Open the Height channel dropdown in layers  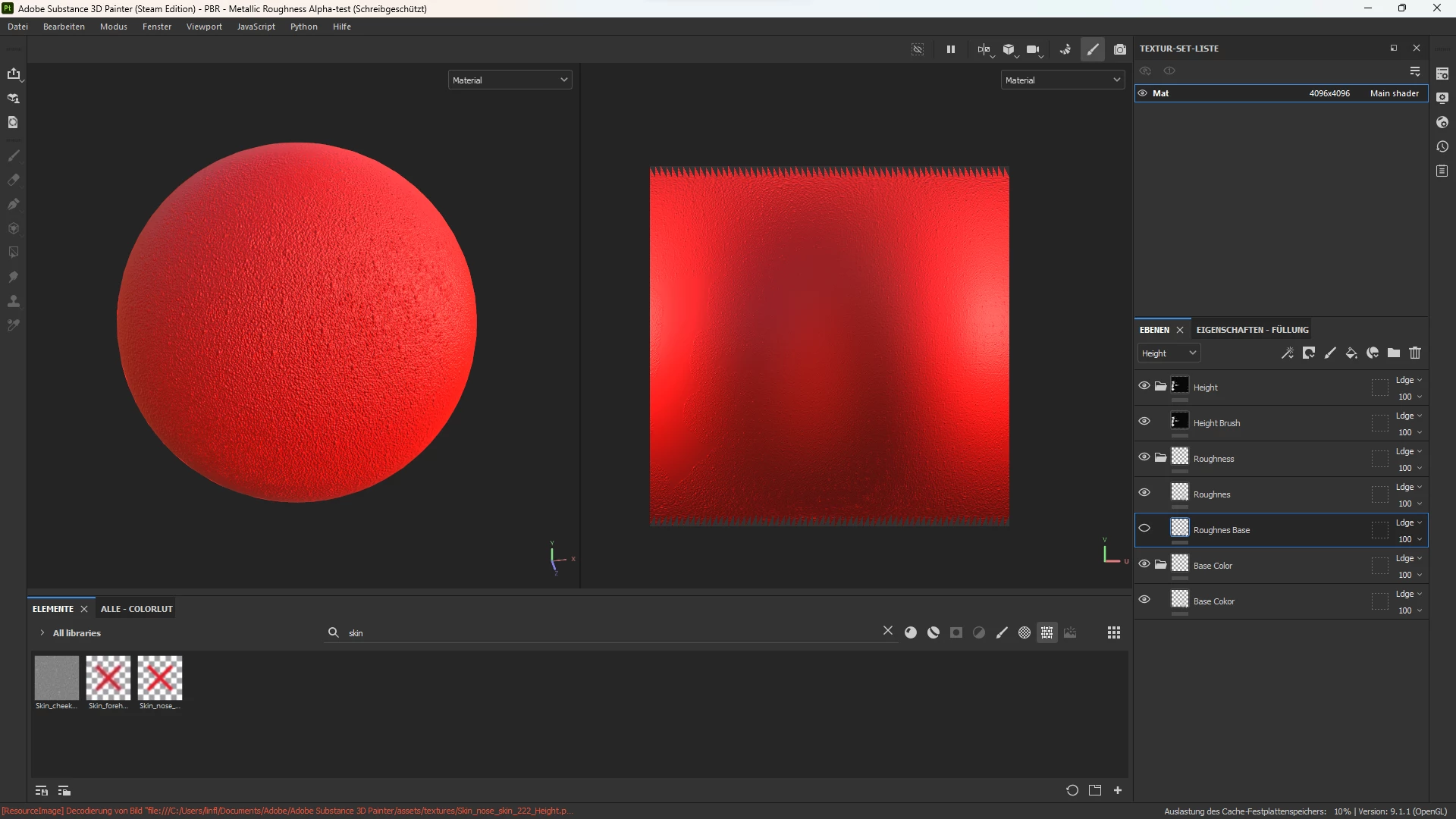coord(1169,353)
